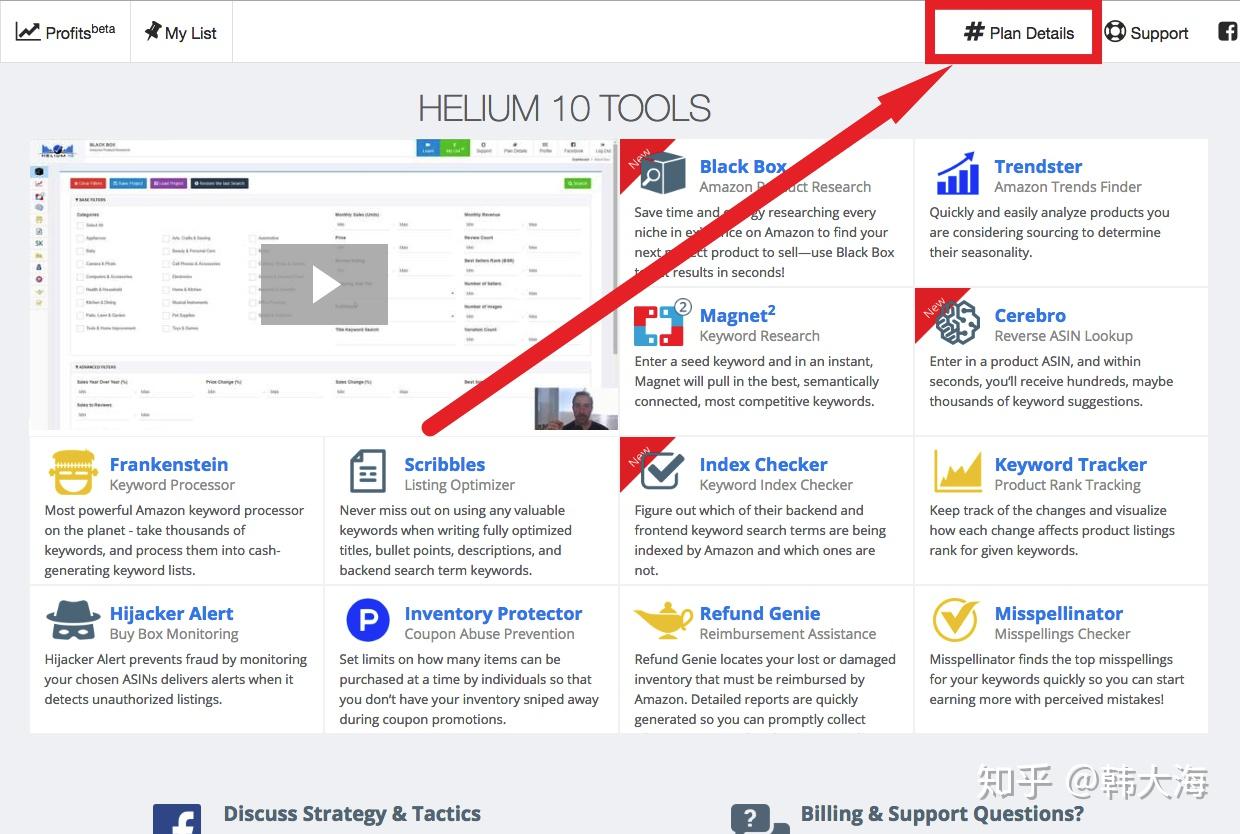The height and width of the screenshot is (834, 1240).
Task: Click the Keyword Tracker chart icon
Action: pos(957,472)
